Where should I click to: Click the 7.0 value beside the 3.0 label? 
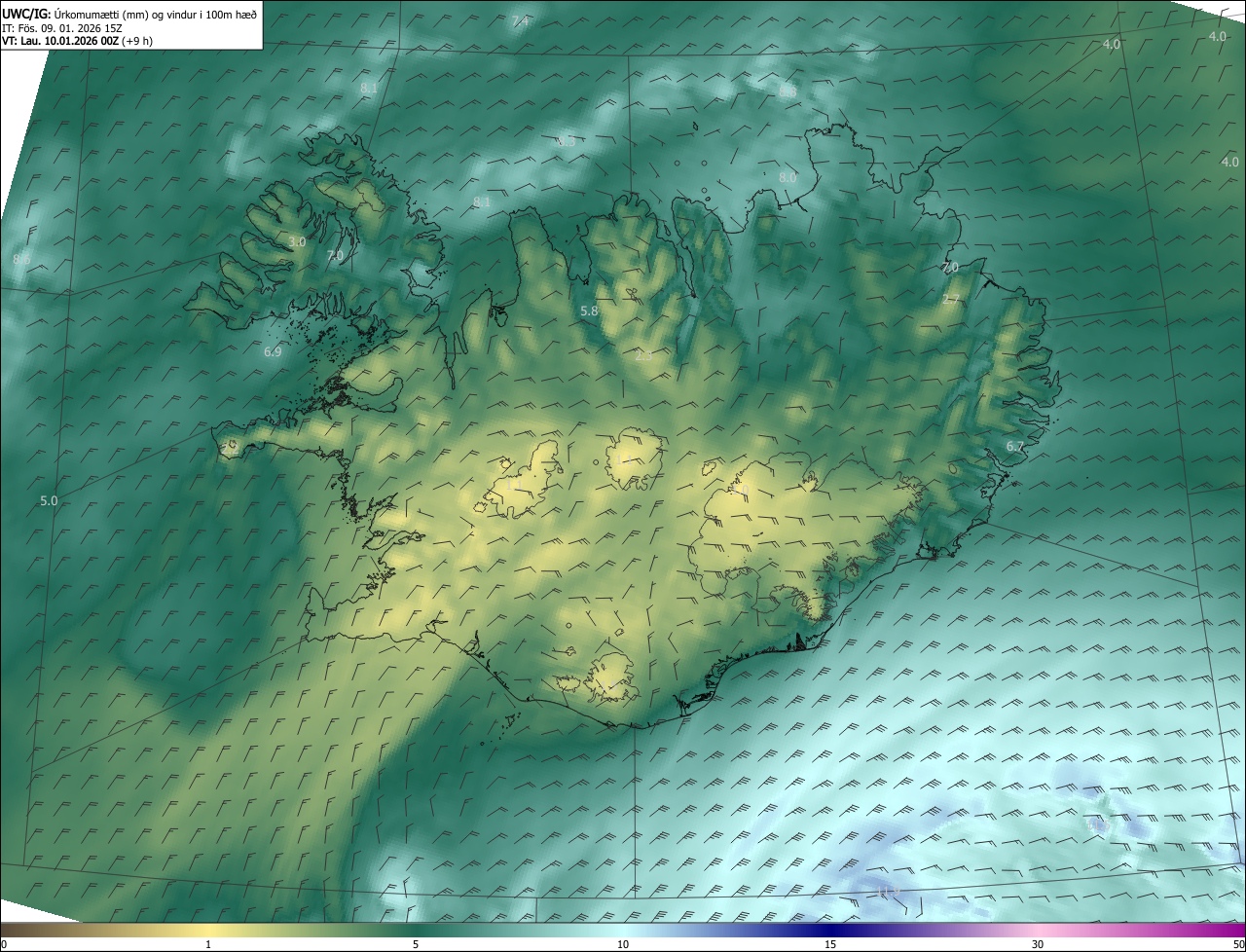click(335, 255)
